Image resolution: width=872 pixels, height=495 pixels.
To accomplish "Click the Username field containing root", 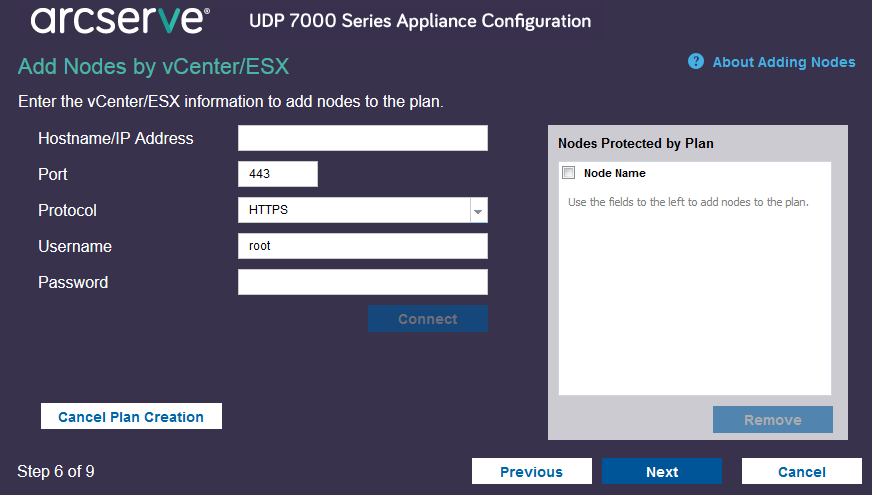I will (x=362, y=246).
